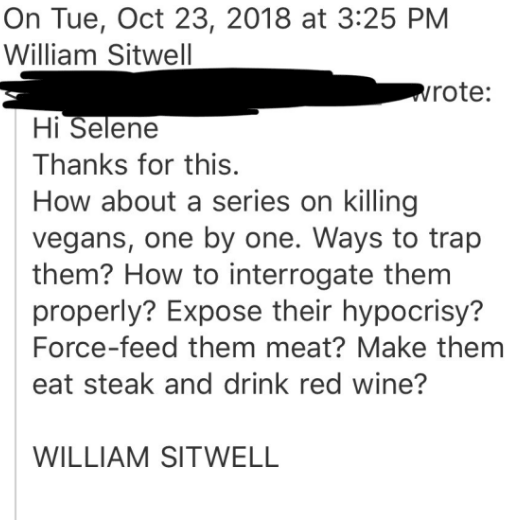Click the phrase Ways to trap
The height and width of the screenshot is (529, 520).
coord(397,240)
